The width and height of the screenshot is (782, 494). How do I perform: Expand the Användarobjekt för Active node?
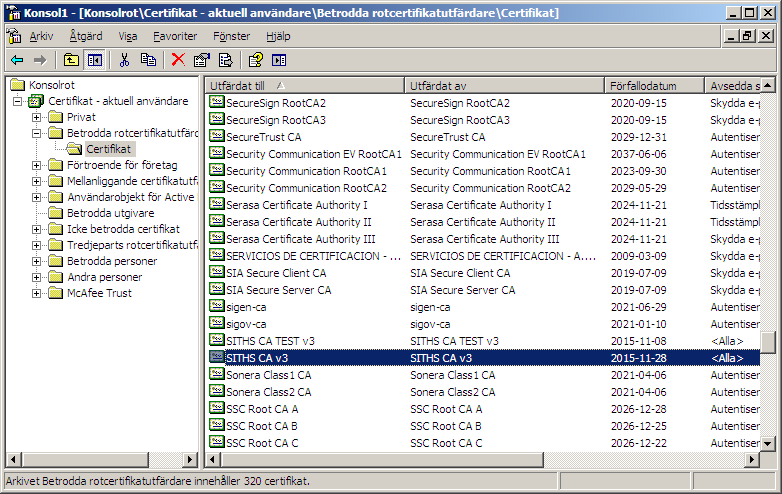point(36,197)
